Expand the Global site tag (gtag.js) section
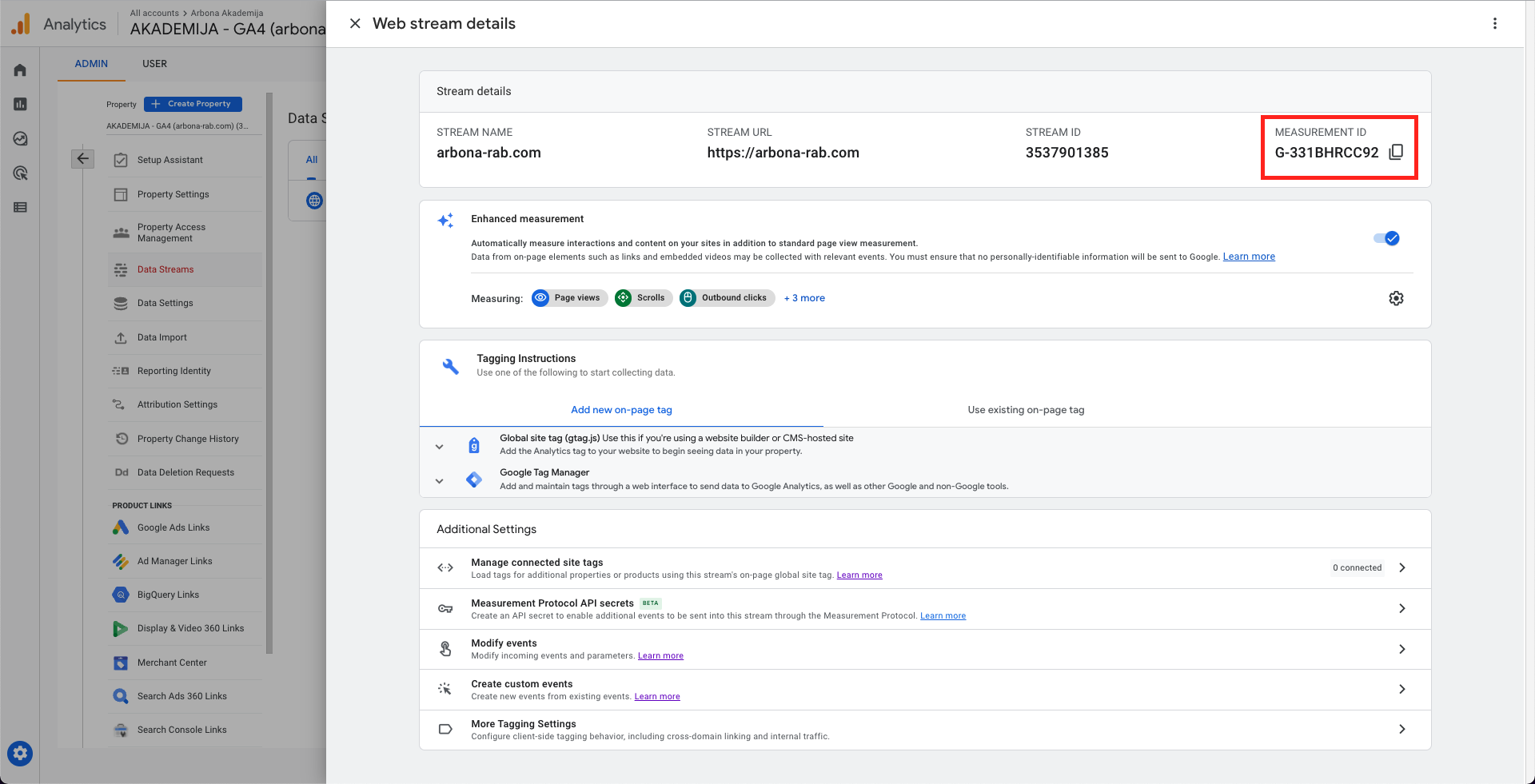1535x784 pixels. tap(439, 447)
